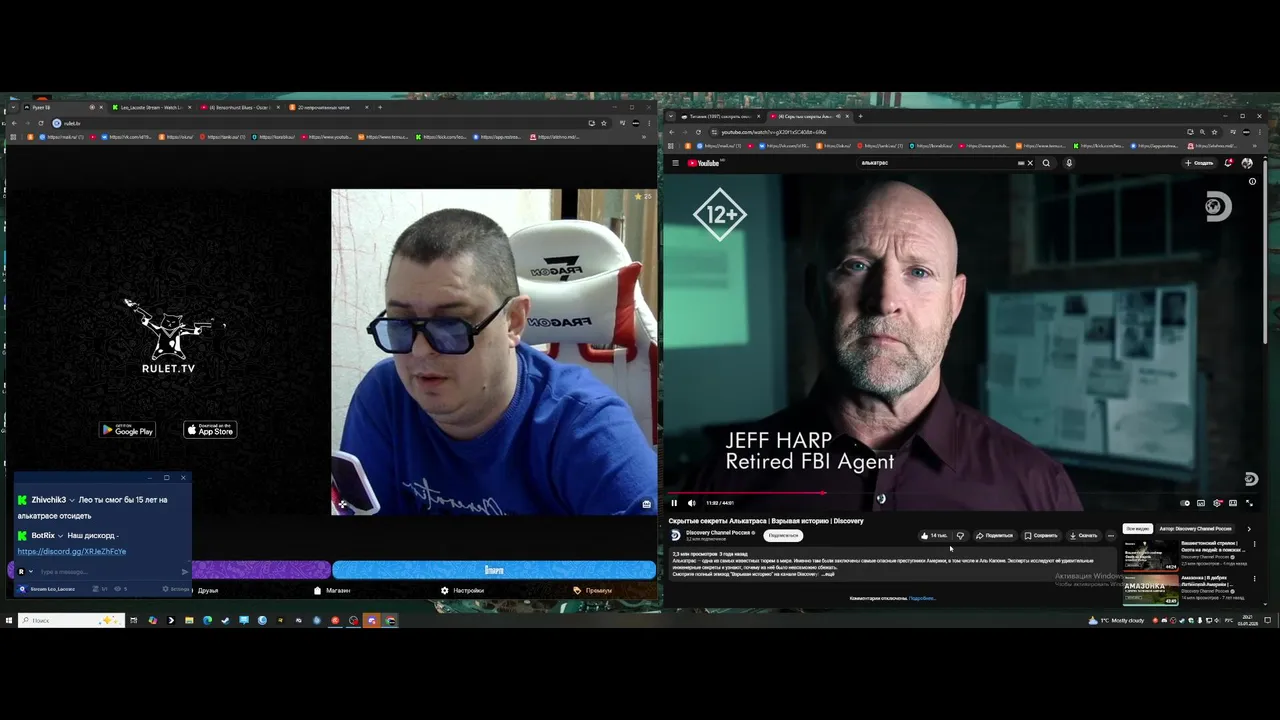Expand BotRix username dropdown in chat
The width and height of the screenshot is (1280, 720).
61,536
